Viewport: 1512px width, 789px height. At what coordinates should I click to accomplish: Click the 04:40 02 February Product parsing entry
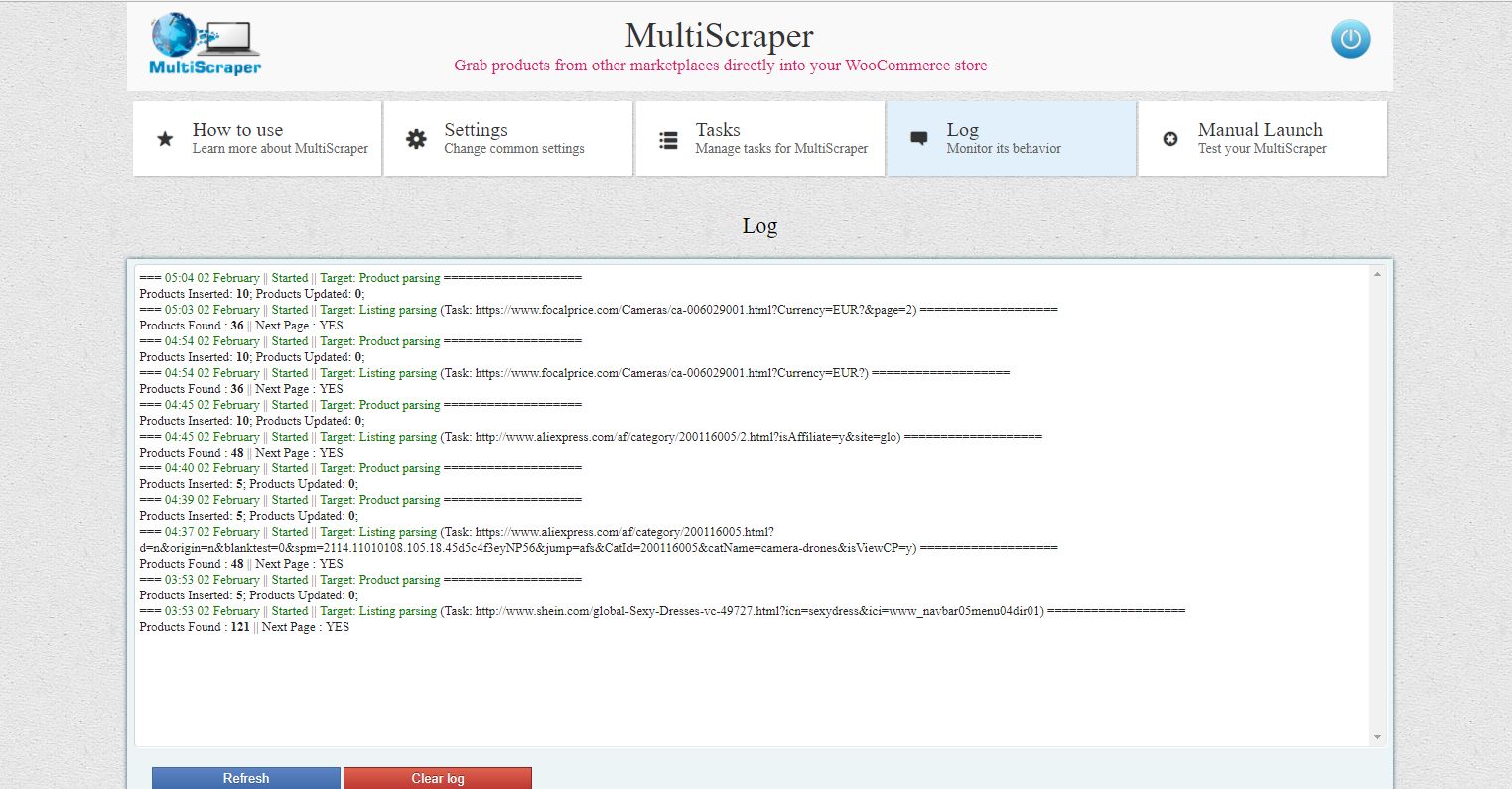(x=360, y=468)
